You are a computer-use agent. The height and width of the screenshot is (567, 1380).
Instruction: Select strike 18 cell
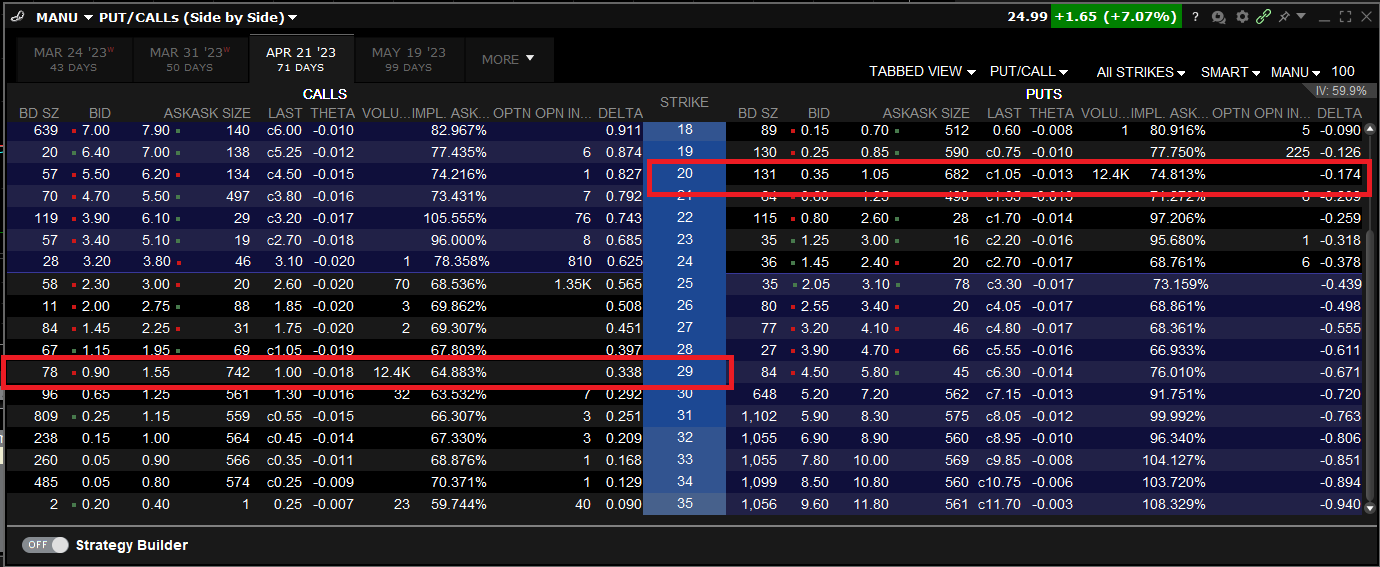tap(684, 130)
